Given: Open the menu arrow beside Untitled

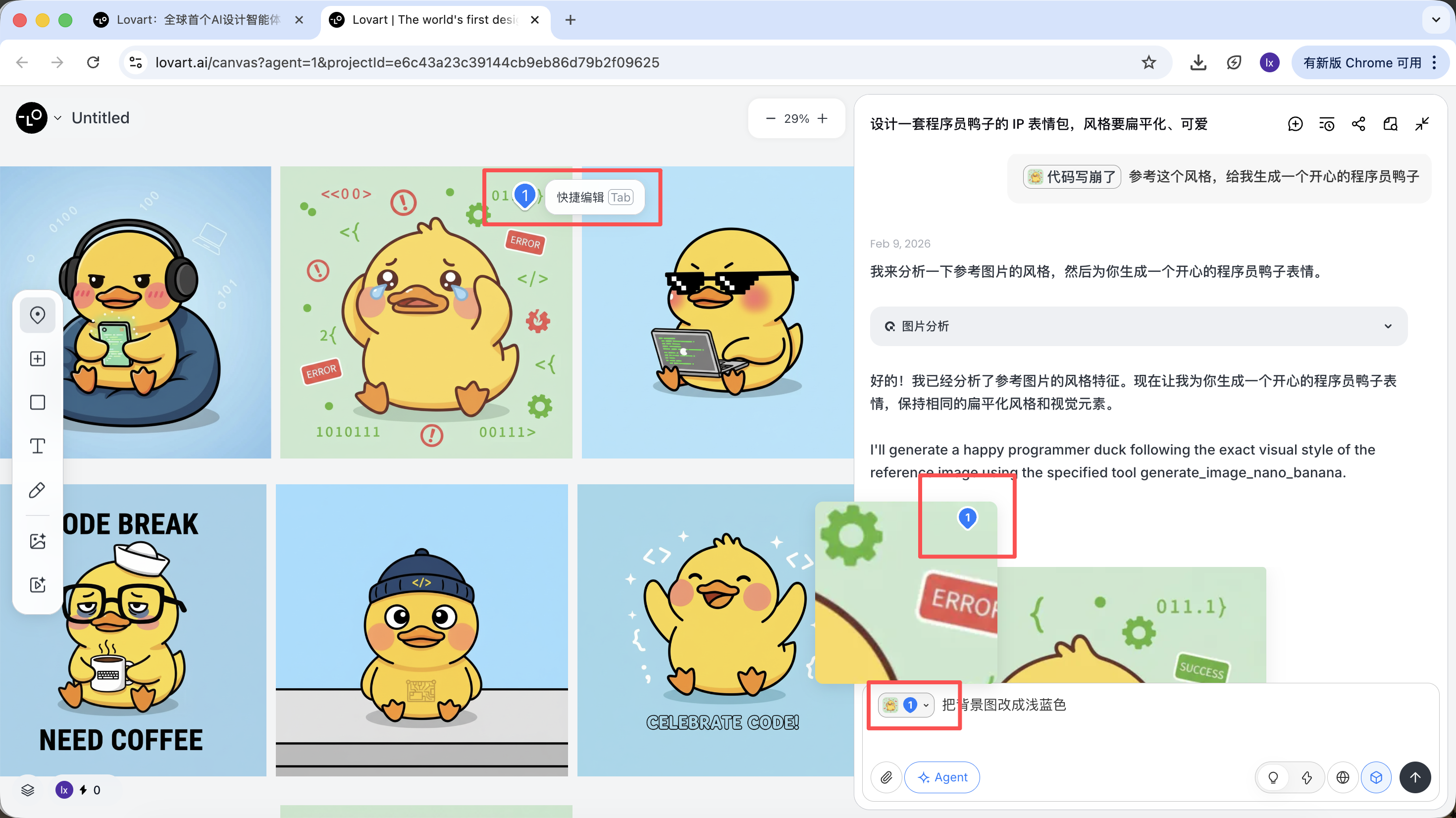Looking at the screenshot, I should coord(57,118).
